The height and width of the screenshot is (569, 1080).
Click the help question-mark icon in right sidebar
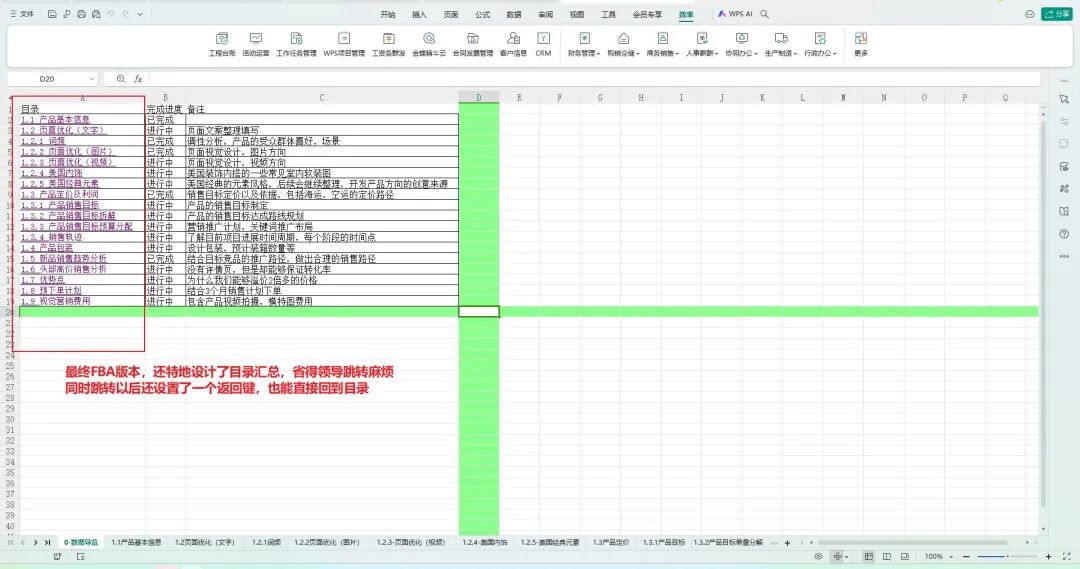1064,234
